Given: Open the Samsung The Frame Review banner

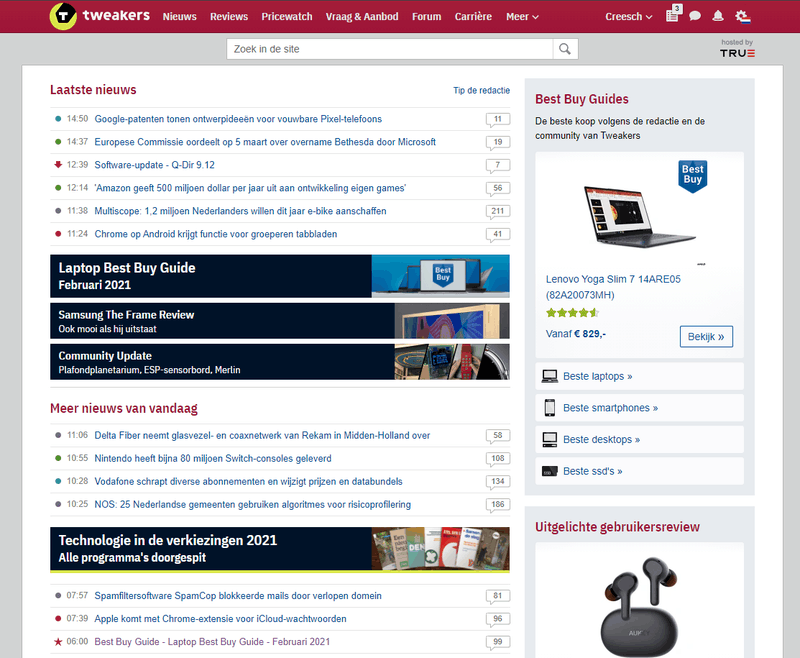Looking at the screenshot, I should pos(280,321).
